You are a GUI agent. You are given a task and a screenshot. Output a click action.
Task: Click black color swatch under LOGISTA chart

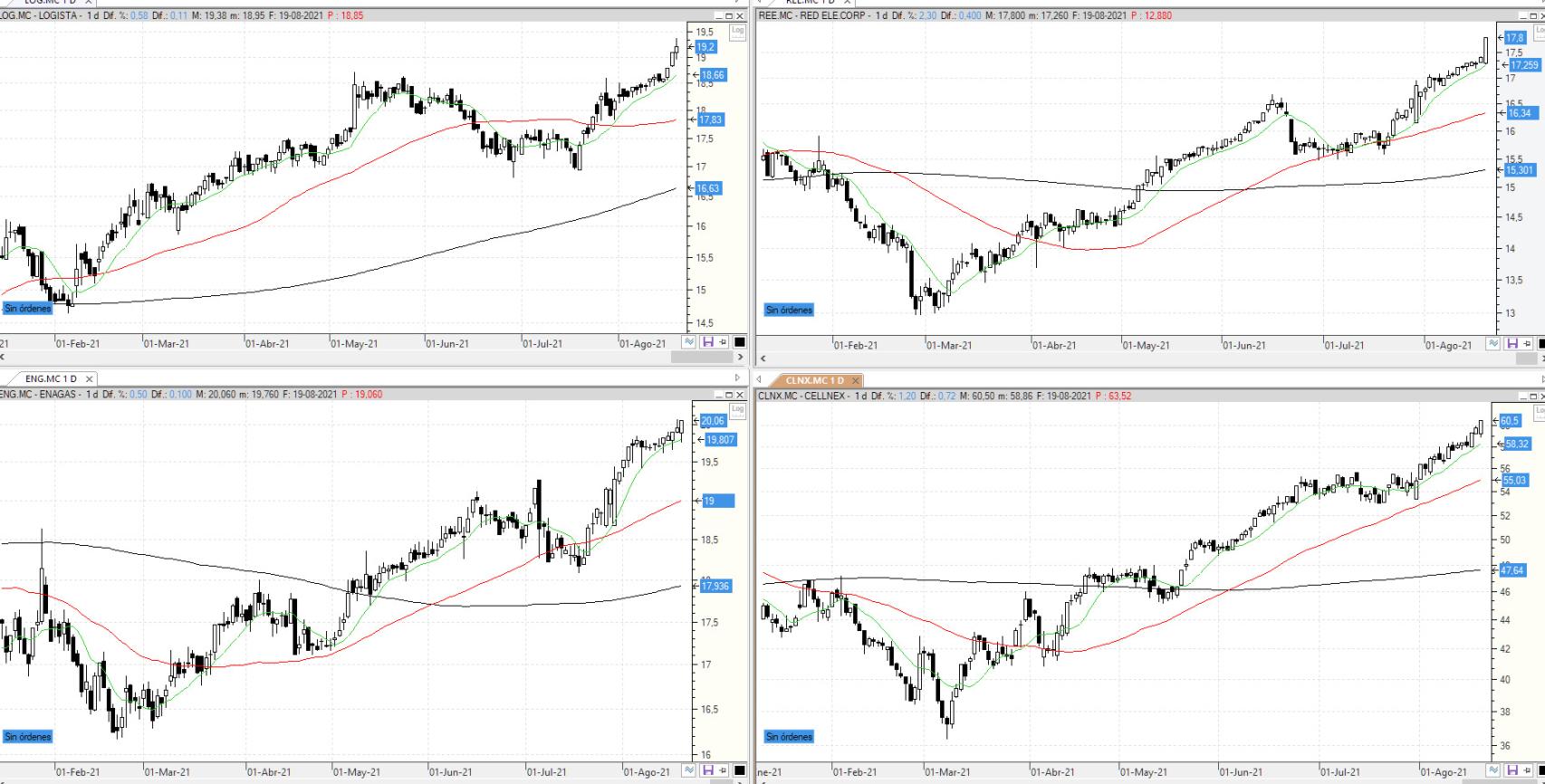pyautogui.click(x=739, y=342)
